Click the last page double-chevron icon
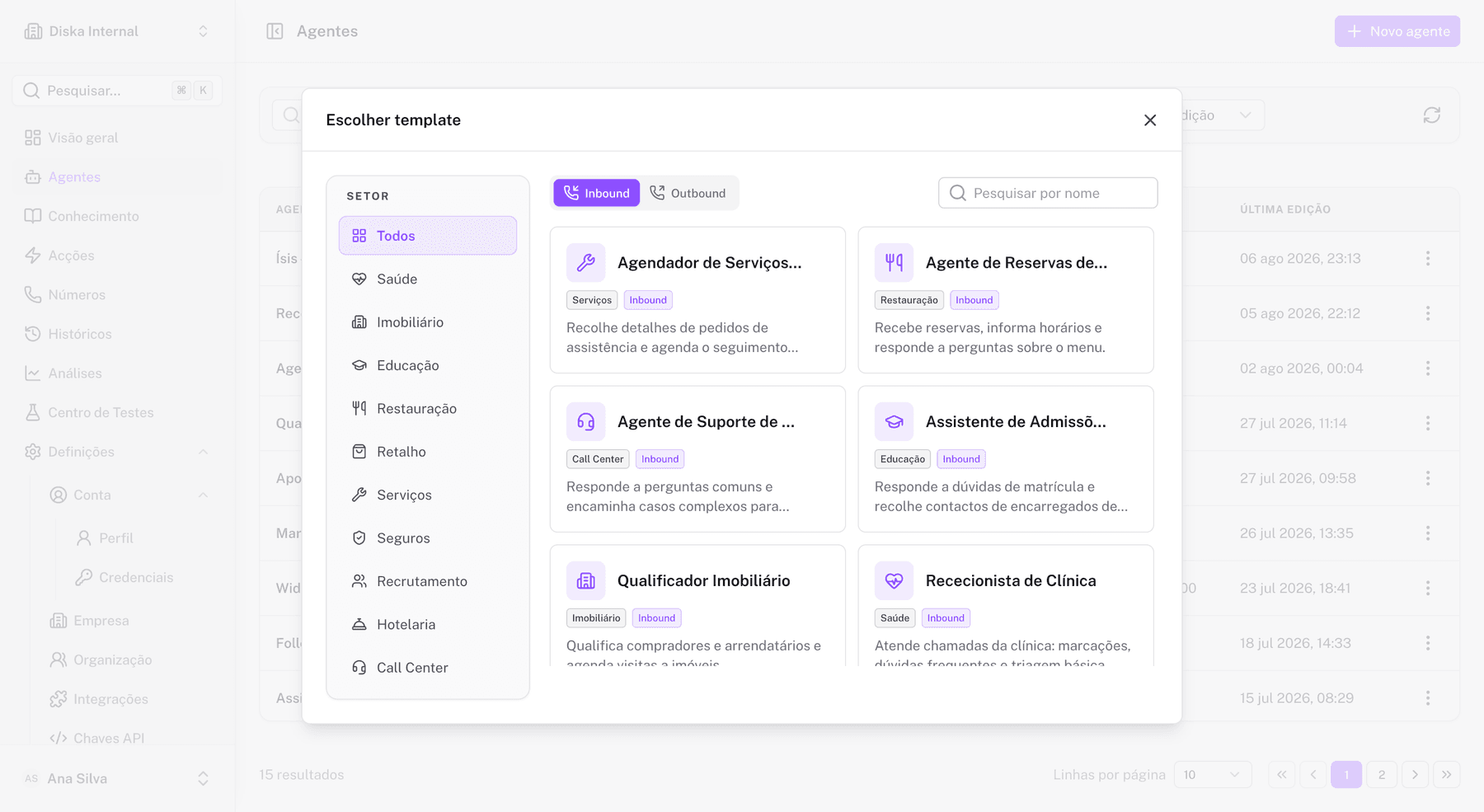The image size is (1484, 812). pyautogui.click(x=1447, y=775)
